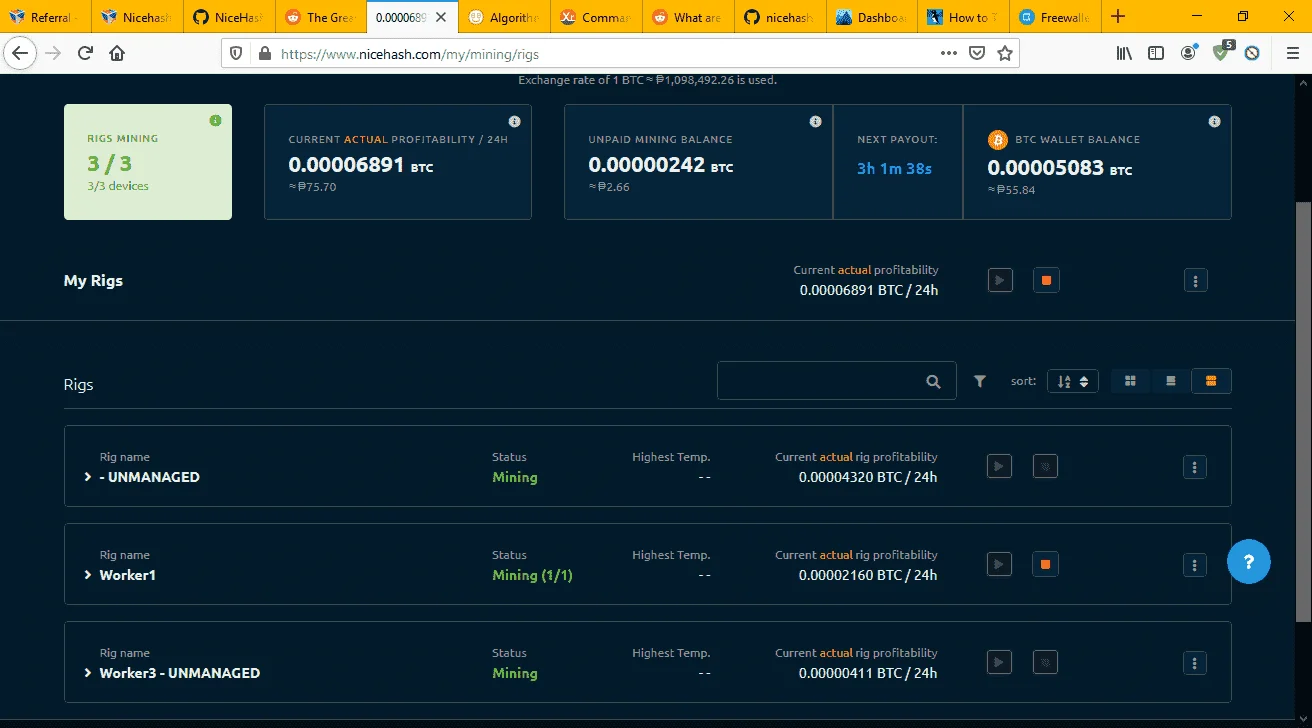Screen dimensions: 1312x728
Task: Click the Pocket save icon
Action: pos(978,54)
